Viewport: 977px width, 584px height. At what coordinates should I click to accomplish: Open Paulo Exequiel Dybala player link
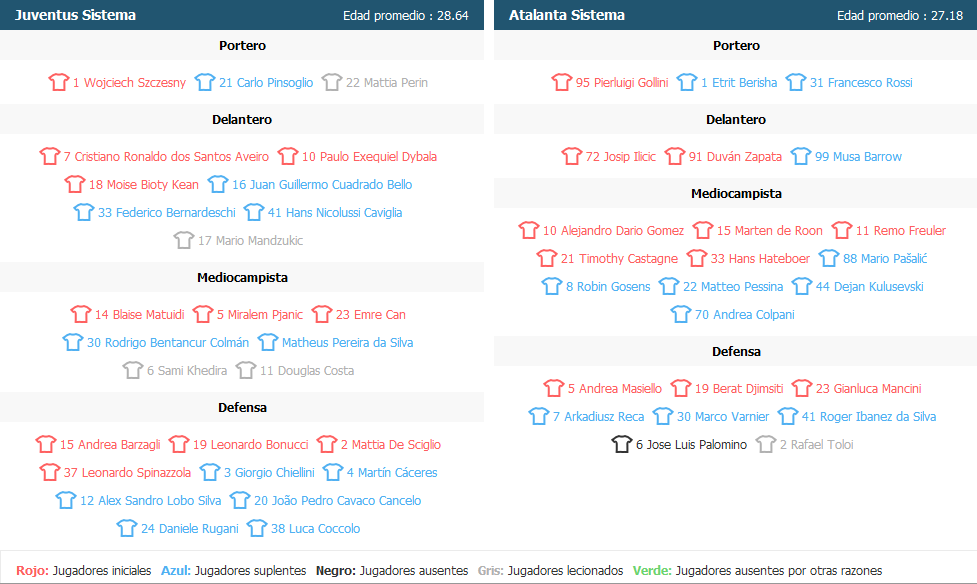[369, 156]
